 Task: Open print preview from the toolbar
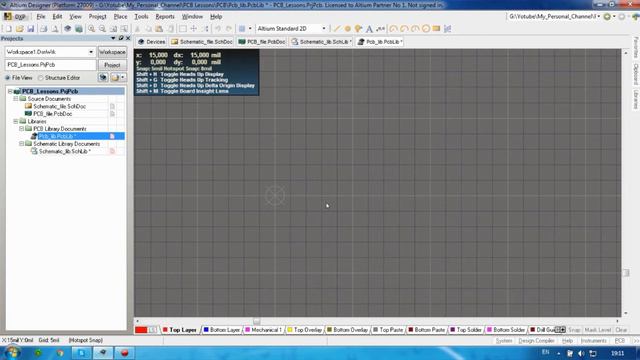tap(54, 29)
